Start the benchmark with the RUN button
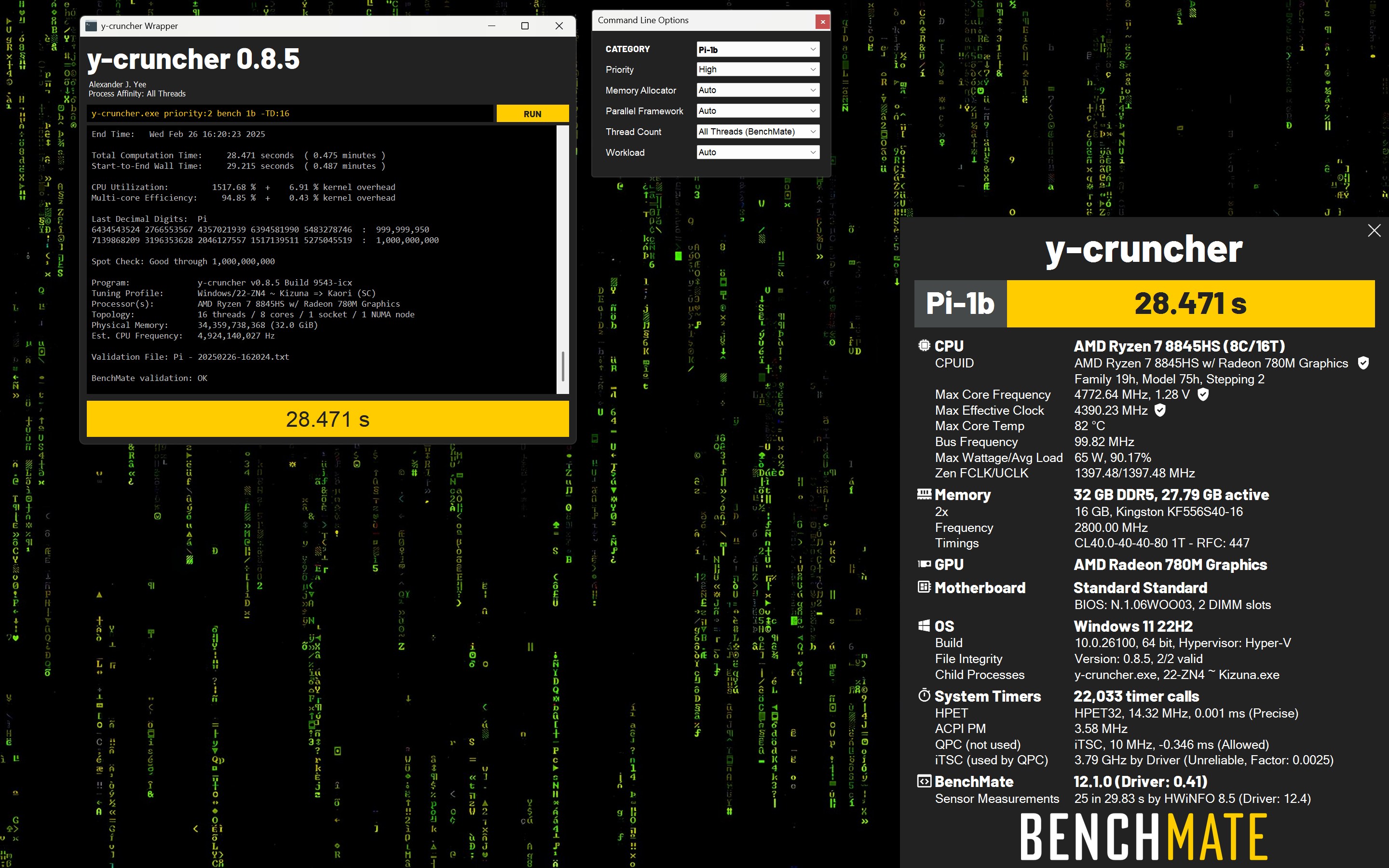This screenshot has height=868, width=1389. pyautogui.click(x=532, y=114)
